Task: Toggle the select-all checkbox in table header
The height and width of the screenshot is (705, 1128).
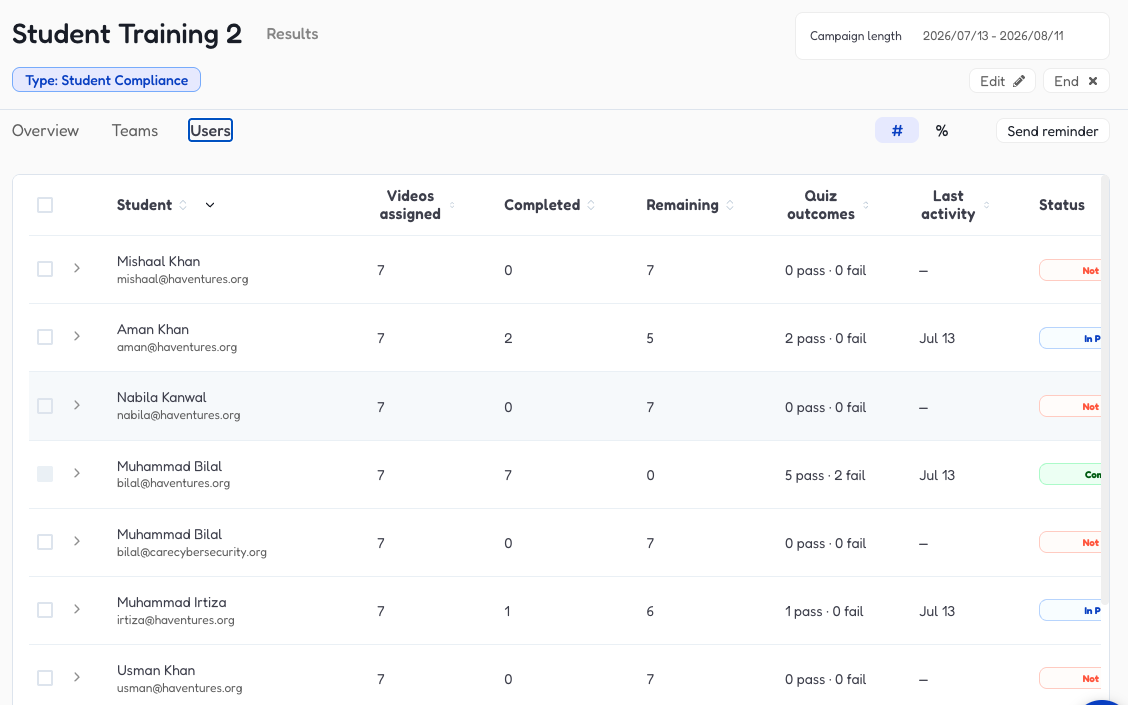Action: pos(45,205)
